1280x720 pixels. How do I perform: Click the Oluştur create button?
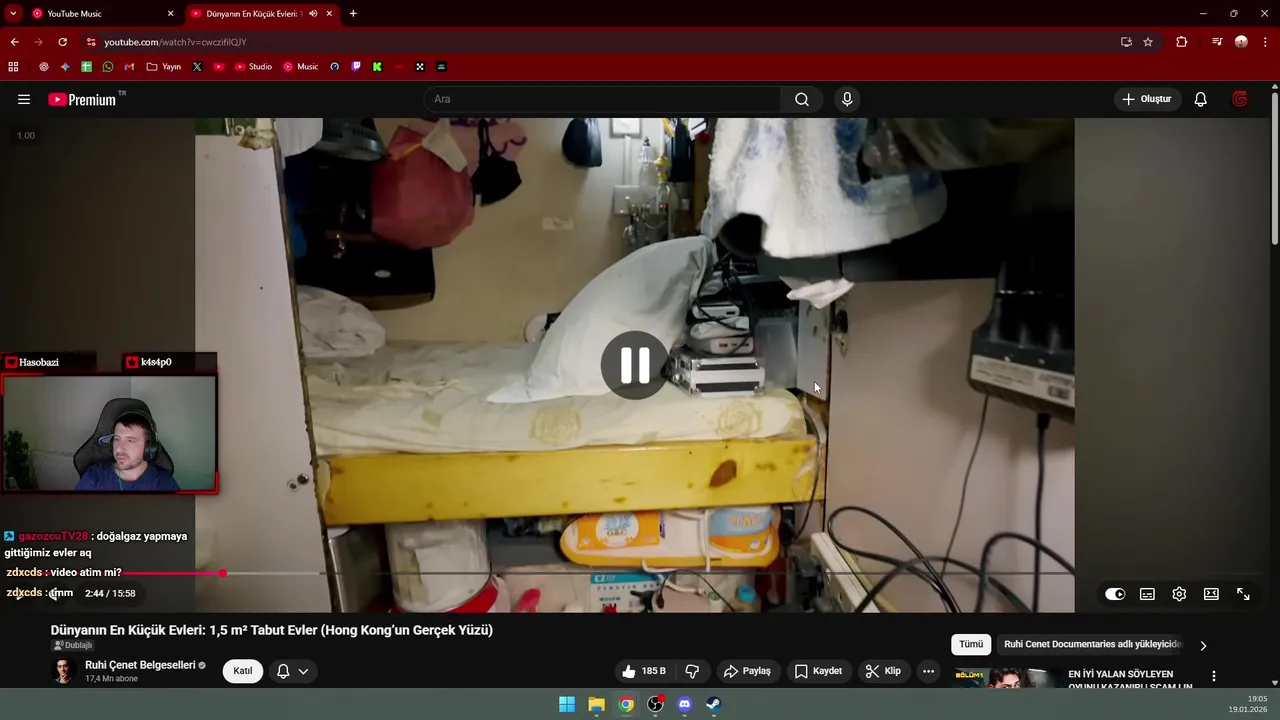click(1147, 99)
